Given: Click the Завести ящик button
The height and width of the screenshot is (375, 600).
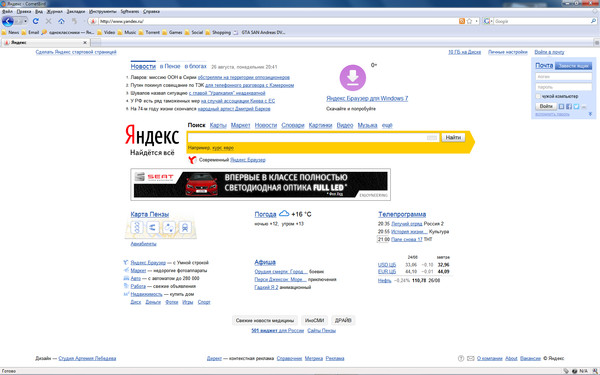Looking at the screenshot, I should tap(573, 66).
